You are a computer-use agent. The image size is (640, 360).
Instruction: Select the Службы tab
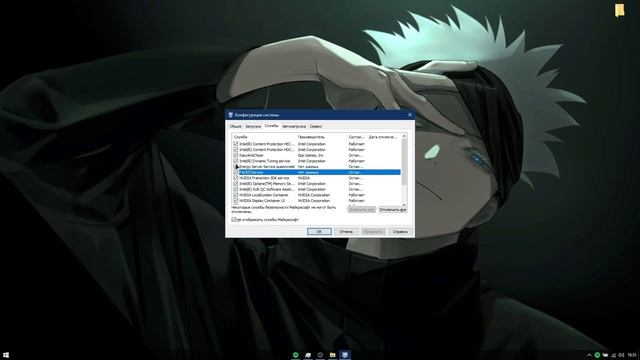[x=271, y=126]
